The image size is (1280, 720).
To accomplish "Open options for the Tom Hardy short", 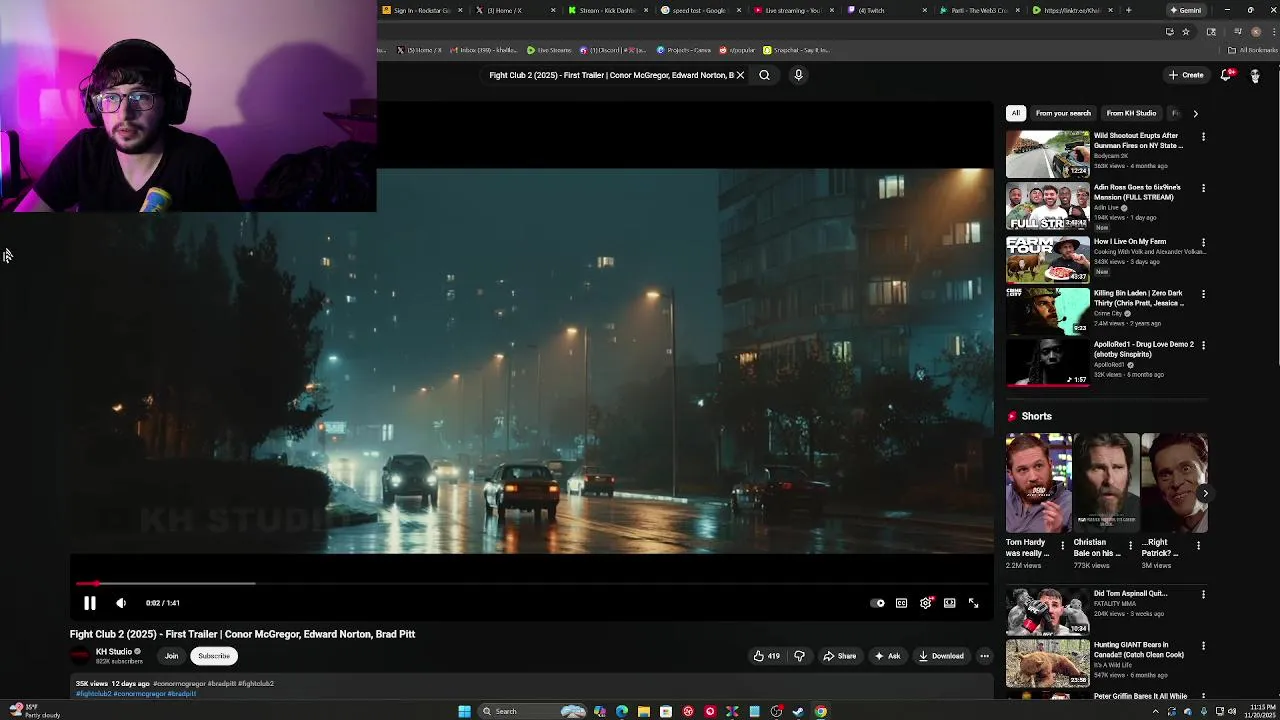I will point(1063,546).
